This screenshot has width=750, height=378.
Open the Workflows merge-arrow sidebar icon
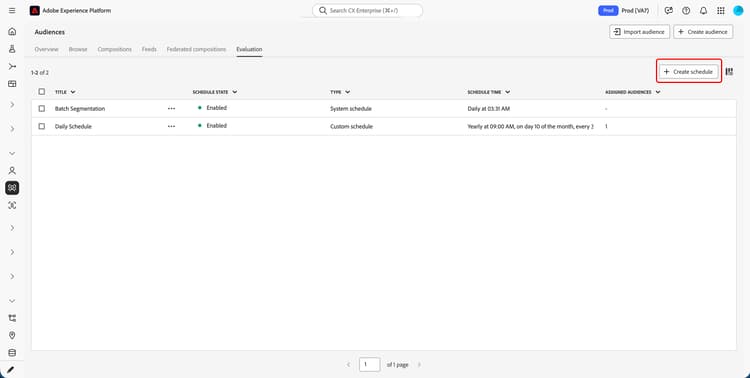tap(12, 67)
